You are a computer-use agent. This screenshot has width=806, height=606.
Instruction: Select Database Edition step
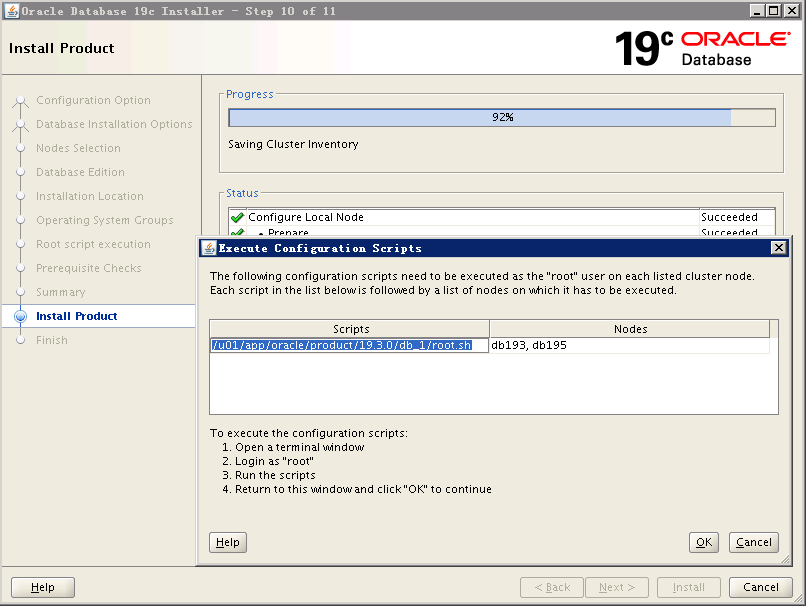click(80, 172)
